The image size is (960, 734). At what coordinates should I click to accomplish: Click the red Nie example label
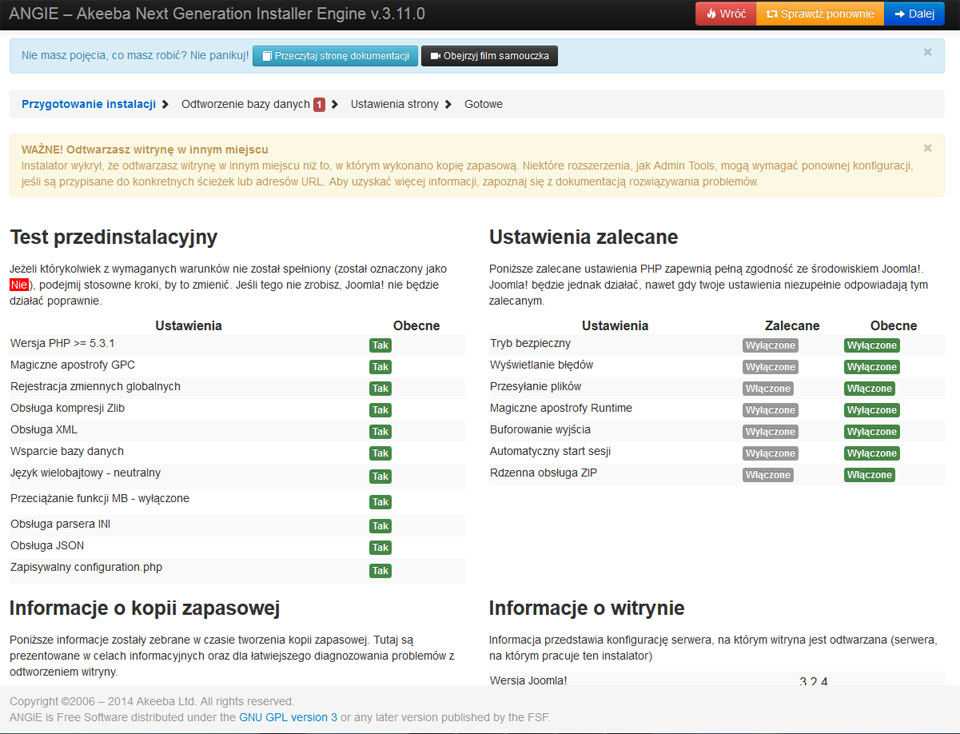19,285
